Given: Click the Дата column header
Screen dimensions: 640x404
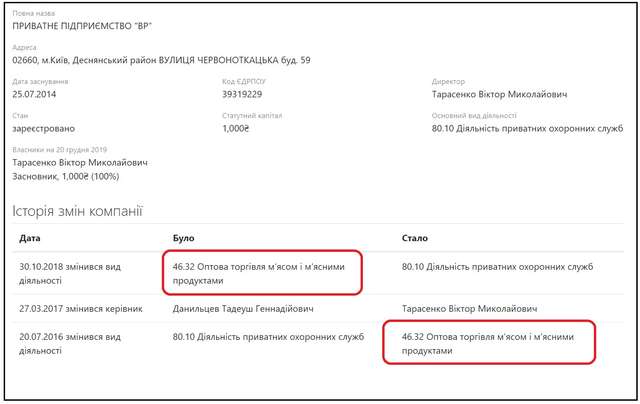Looking at the screenshot, I should (30, 239).
